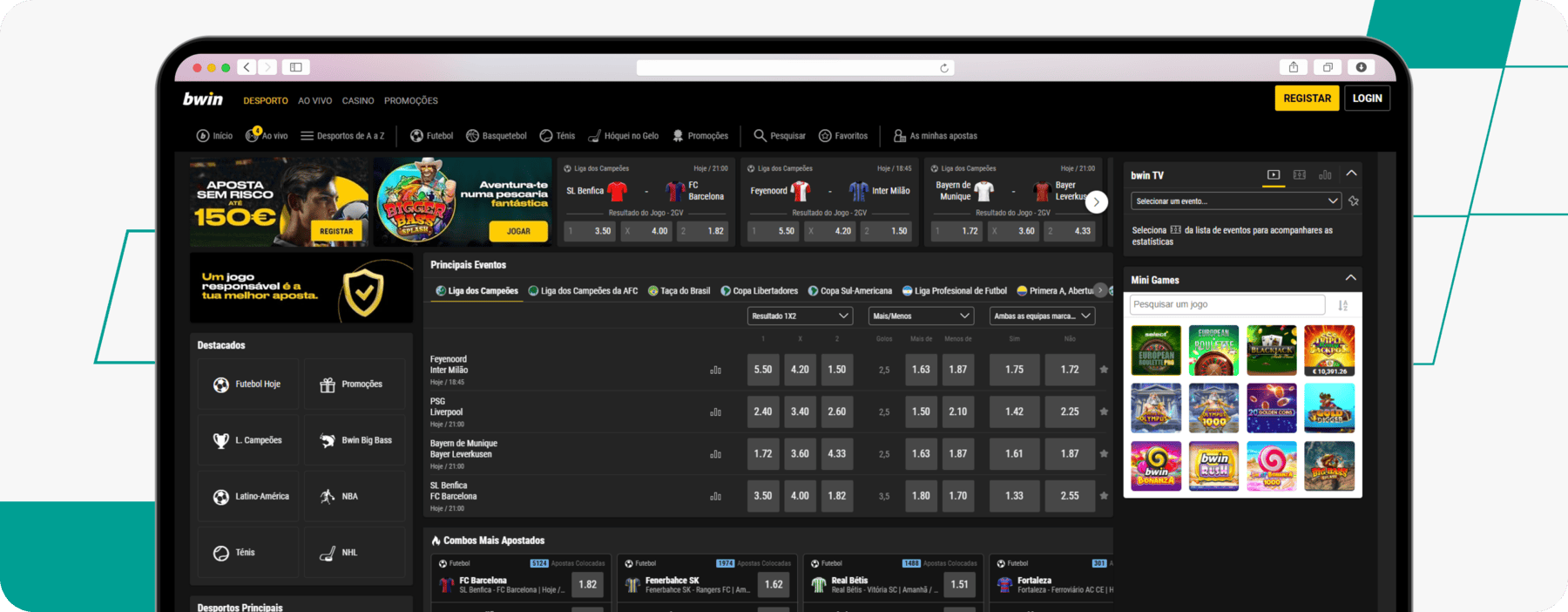Image resolution: width=1568 pixels, height=612 pixels.
Task: Open DESPORTO main menu
Action: tap(266, 101)
